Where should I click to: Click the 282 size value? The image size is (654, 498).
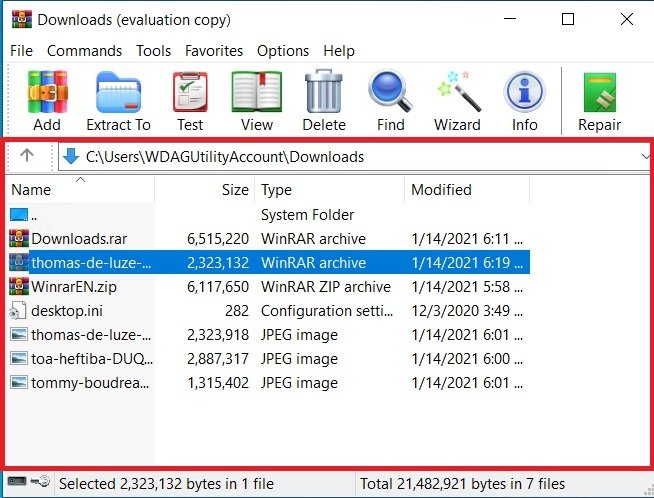pyautogui.click(x=237, y=311)
